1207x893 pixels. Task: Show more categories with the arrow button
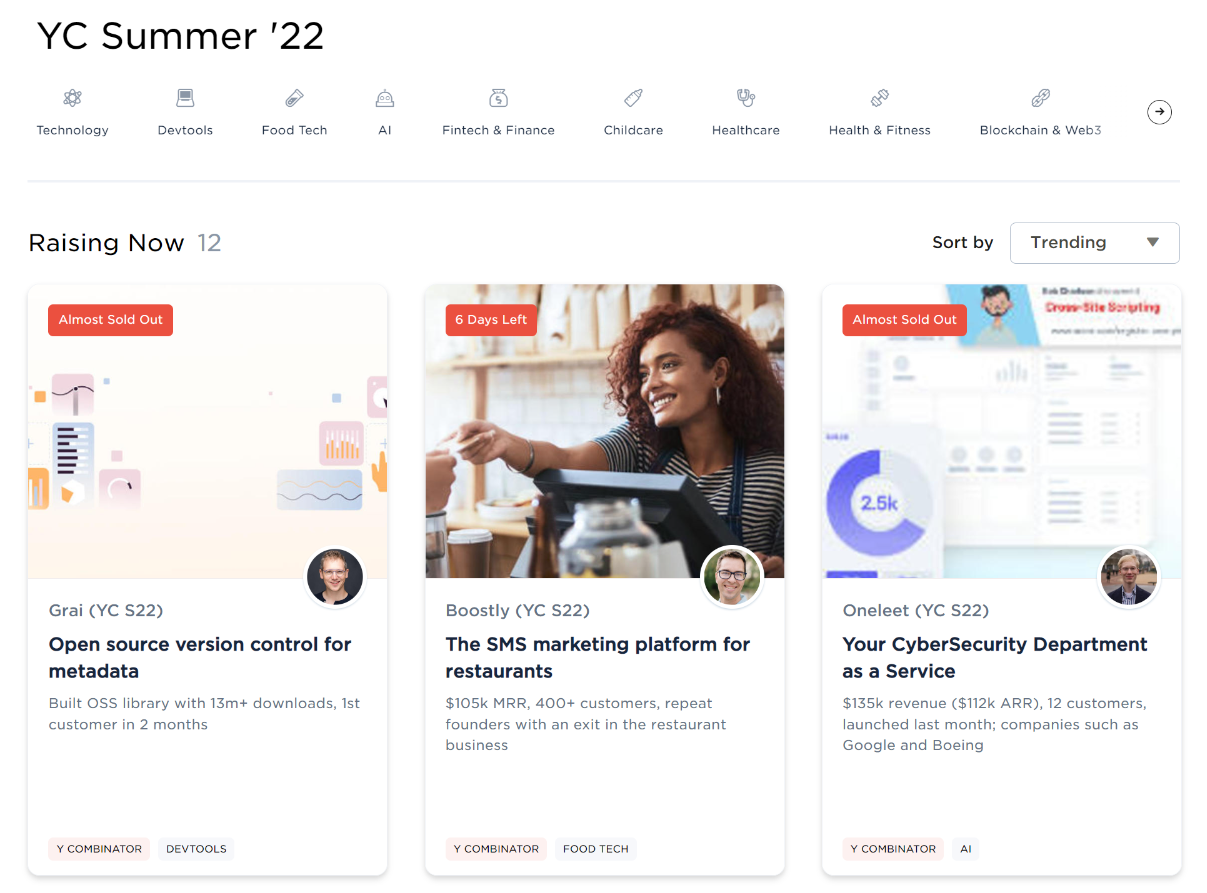1159,112
